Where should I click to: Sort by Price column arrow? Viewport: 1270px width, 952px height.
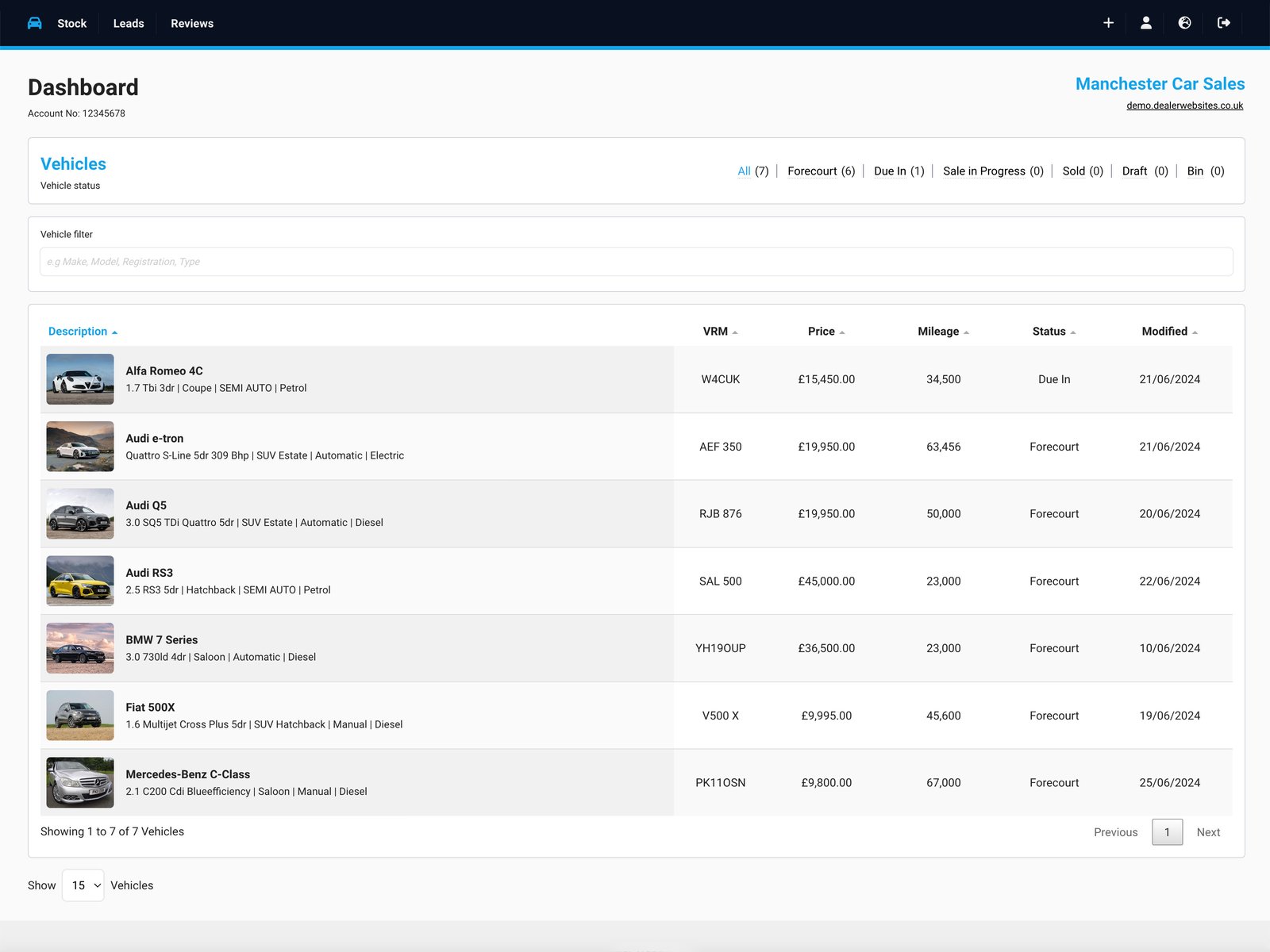click(842, 332)
